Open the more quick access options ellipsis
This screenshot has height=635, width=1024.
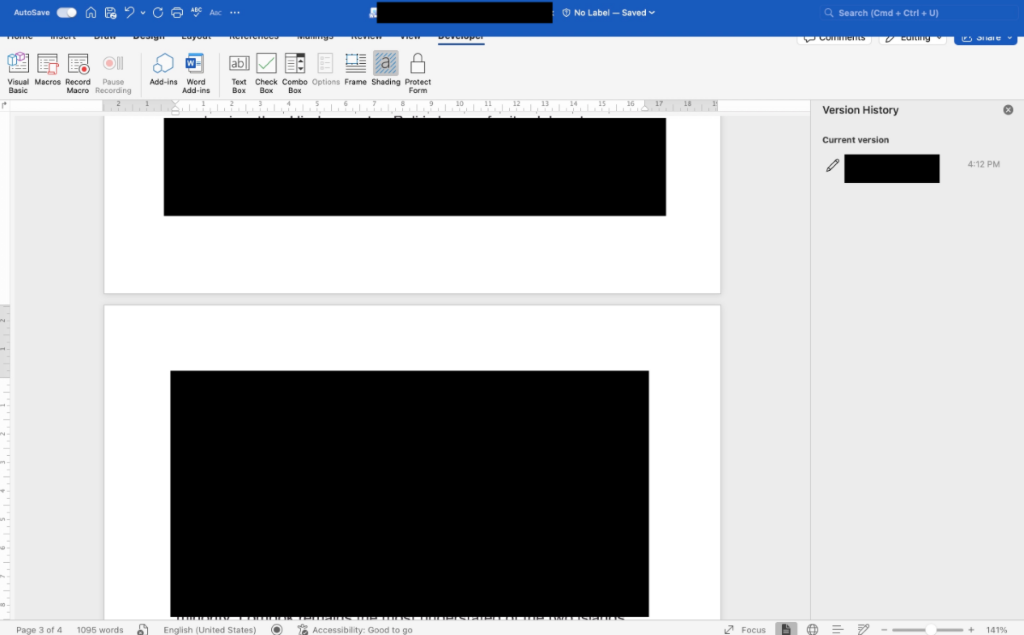[x=235, y=12]
